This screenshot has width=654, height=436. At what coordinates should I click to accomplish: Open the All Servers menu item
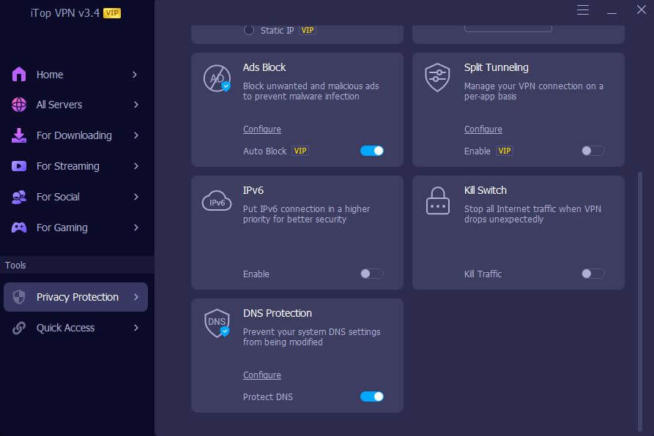coord(75,105)
